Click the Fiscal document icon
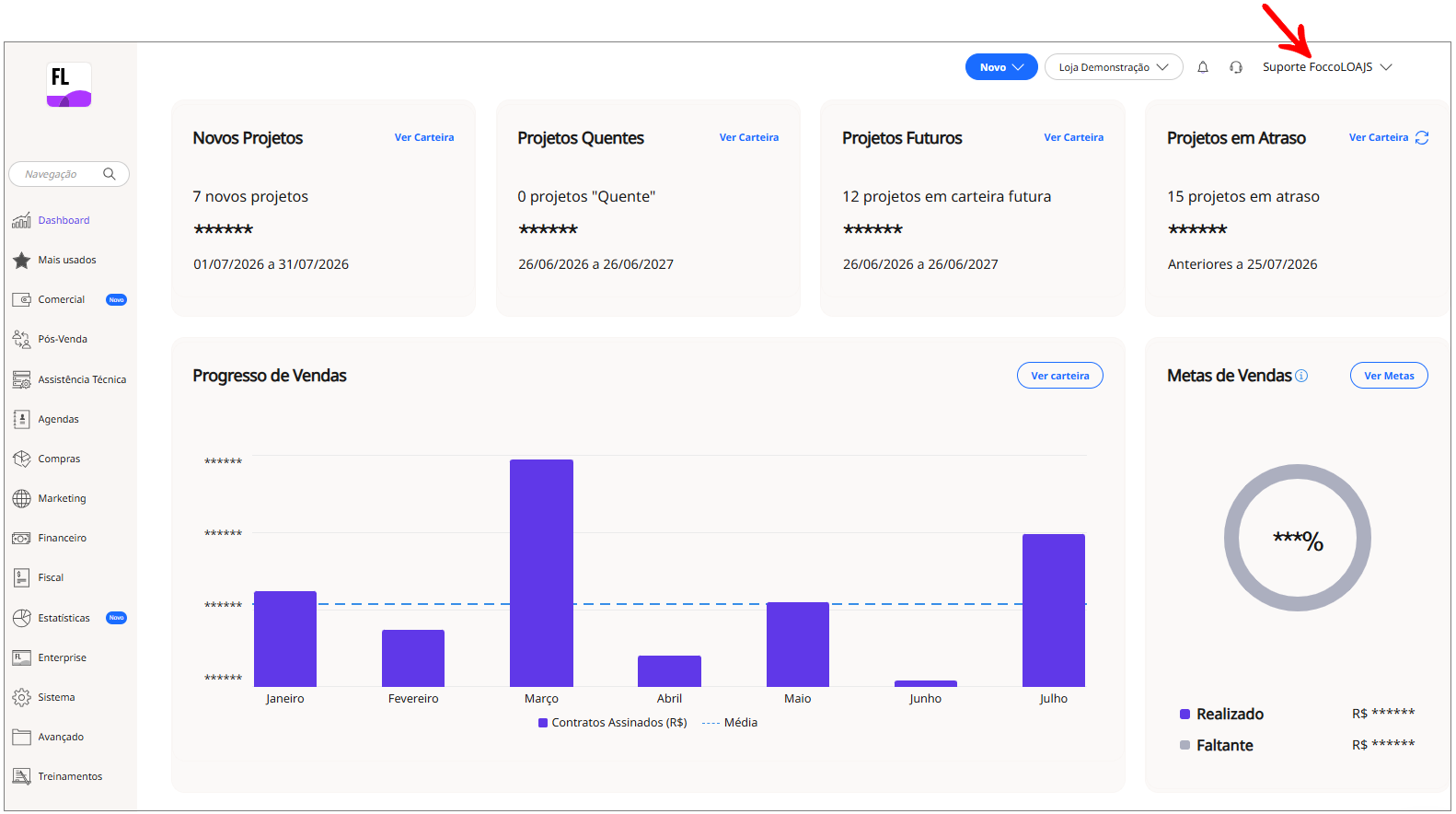Image resolution: width=1456 pixels, height=814 pixels. tap(21, 577)
